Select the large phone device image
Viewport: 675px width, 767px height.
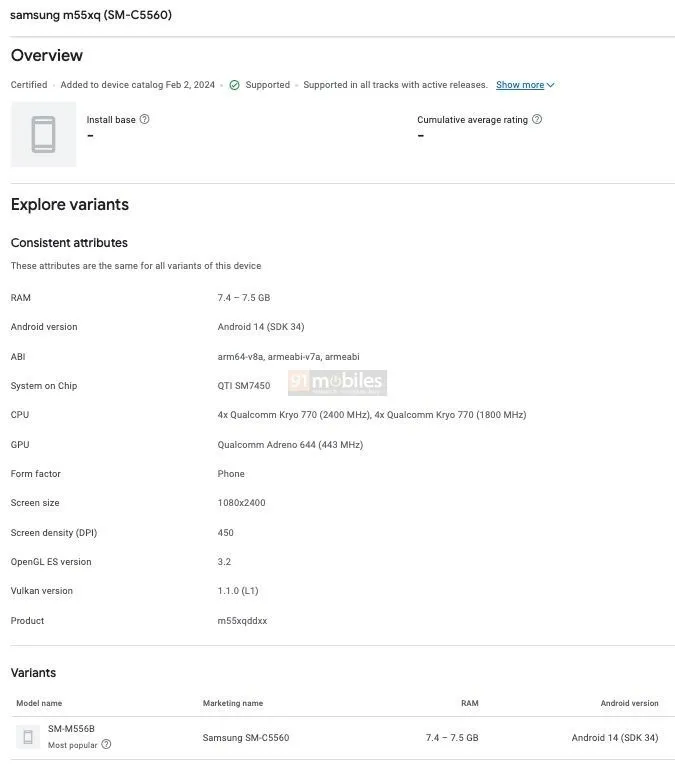[x=43, y=134]
